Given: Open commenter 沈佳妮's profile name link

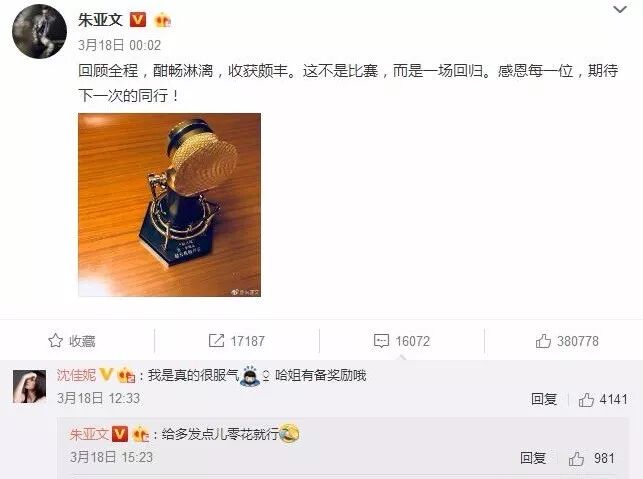Looking at the screenshot, I should pos(76,375).
